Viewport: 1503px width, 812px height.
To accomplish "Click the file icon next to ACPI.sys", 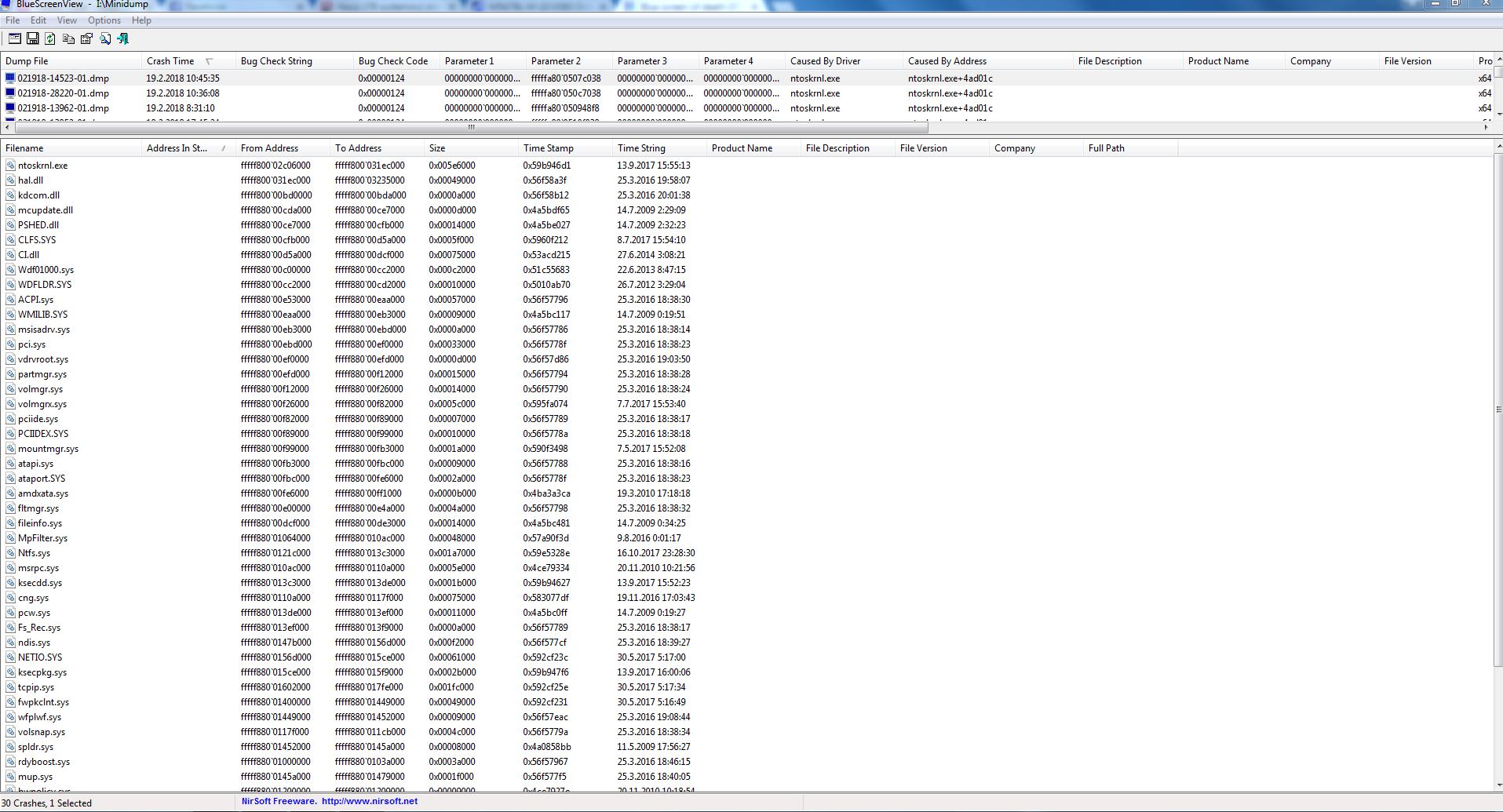I will (x=10, y=300).
